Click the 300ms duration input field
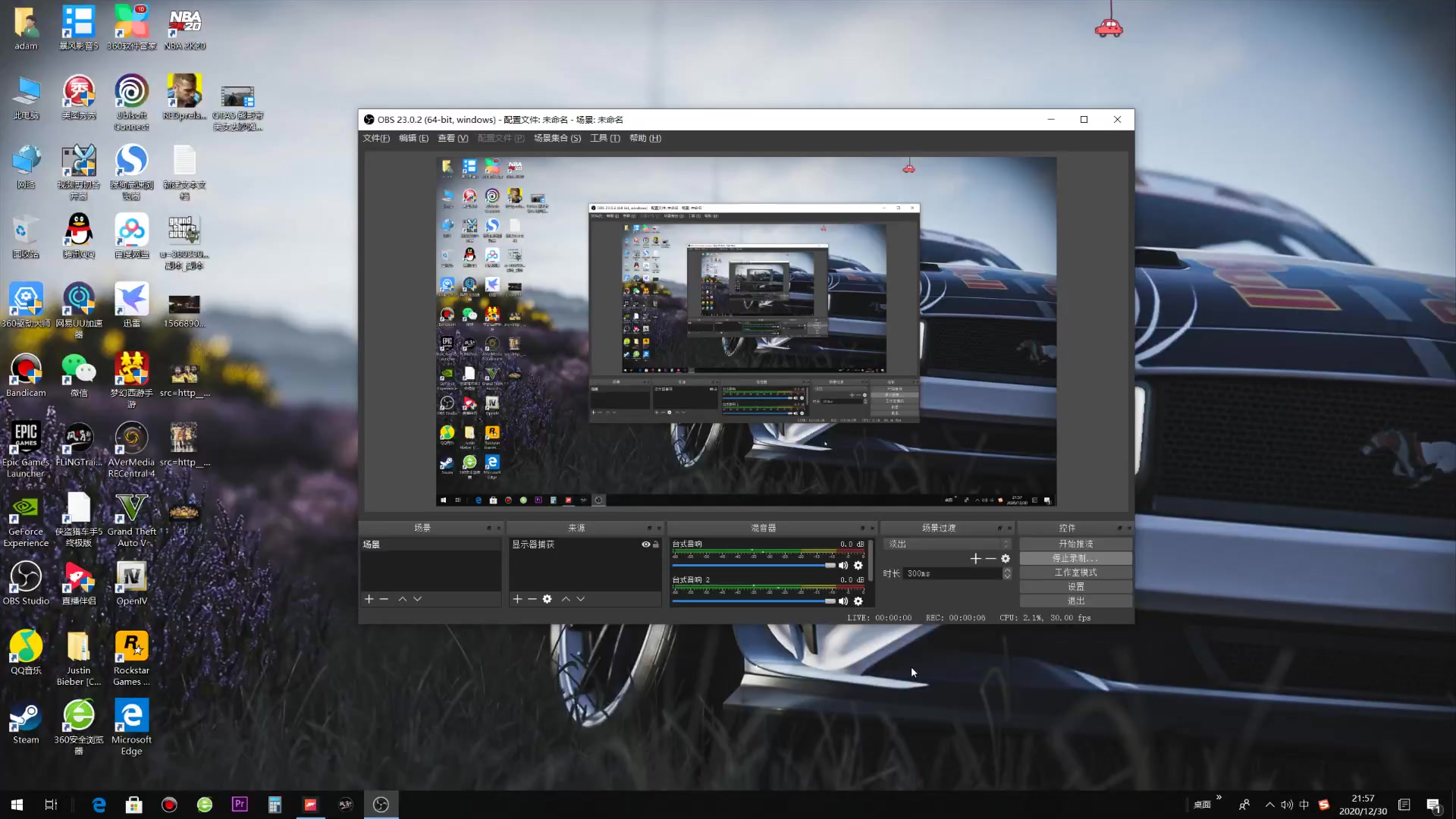 click(x=952, y=574)
